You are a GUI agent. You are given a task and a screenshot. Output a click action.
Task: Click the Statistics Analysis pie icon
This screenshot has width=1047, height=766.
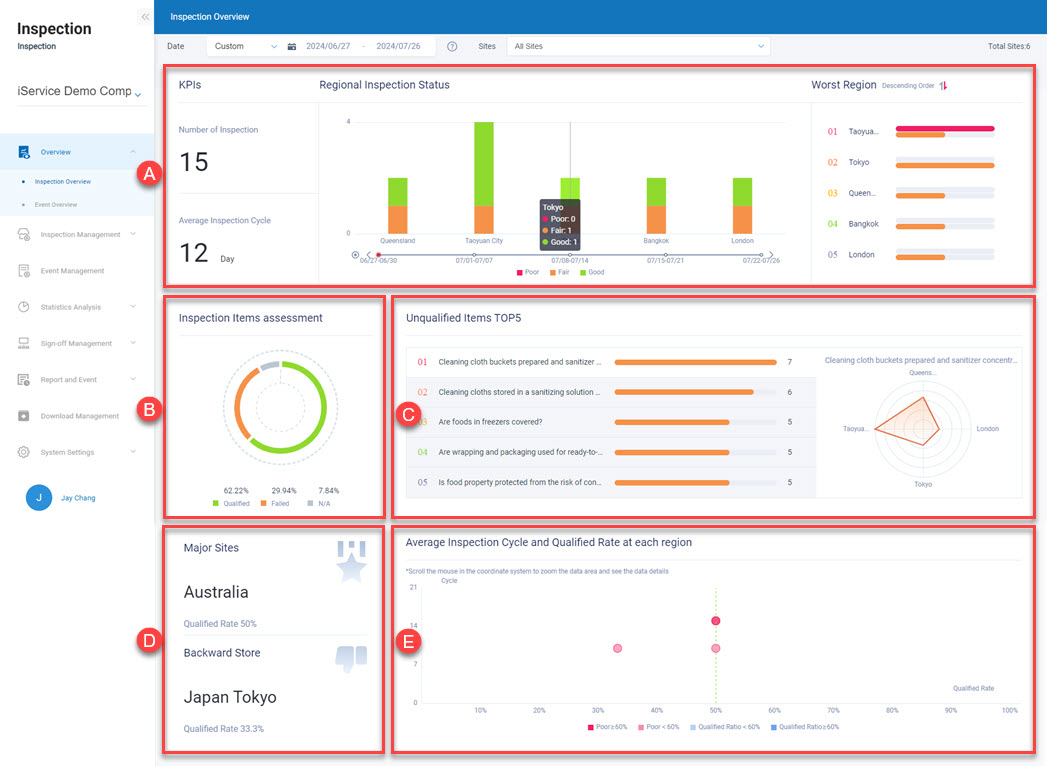tap(23, 307)
